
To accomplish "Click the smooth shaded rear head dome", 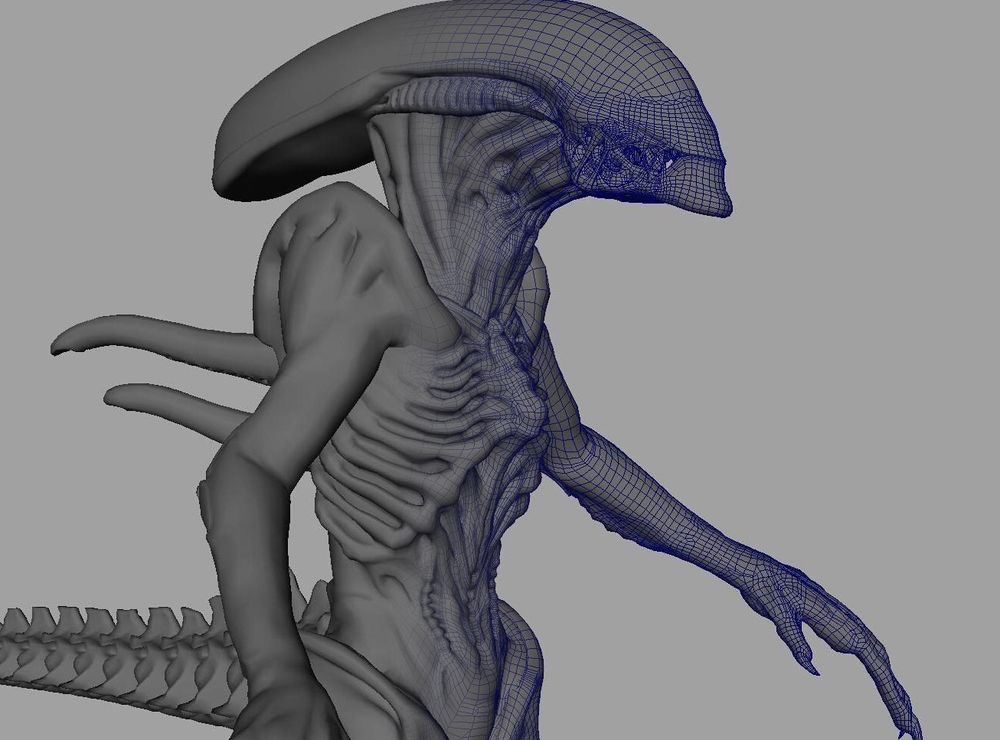I will point(290,120).
